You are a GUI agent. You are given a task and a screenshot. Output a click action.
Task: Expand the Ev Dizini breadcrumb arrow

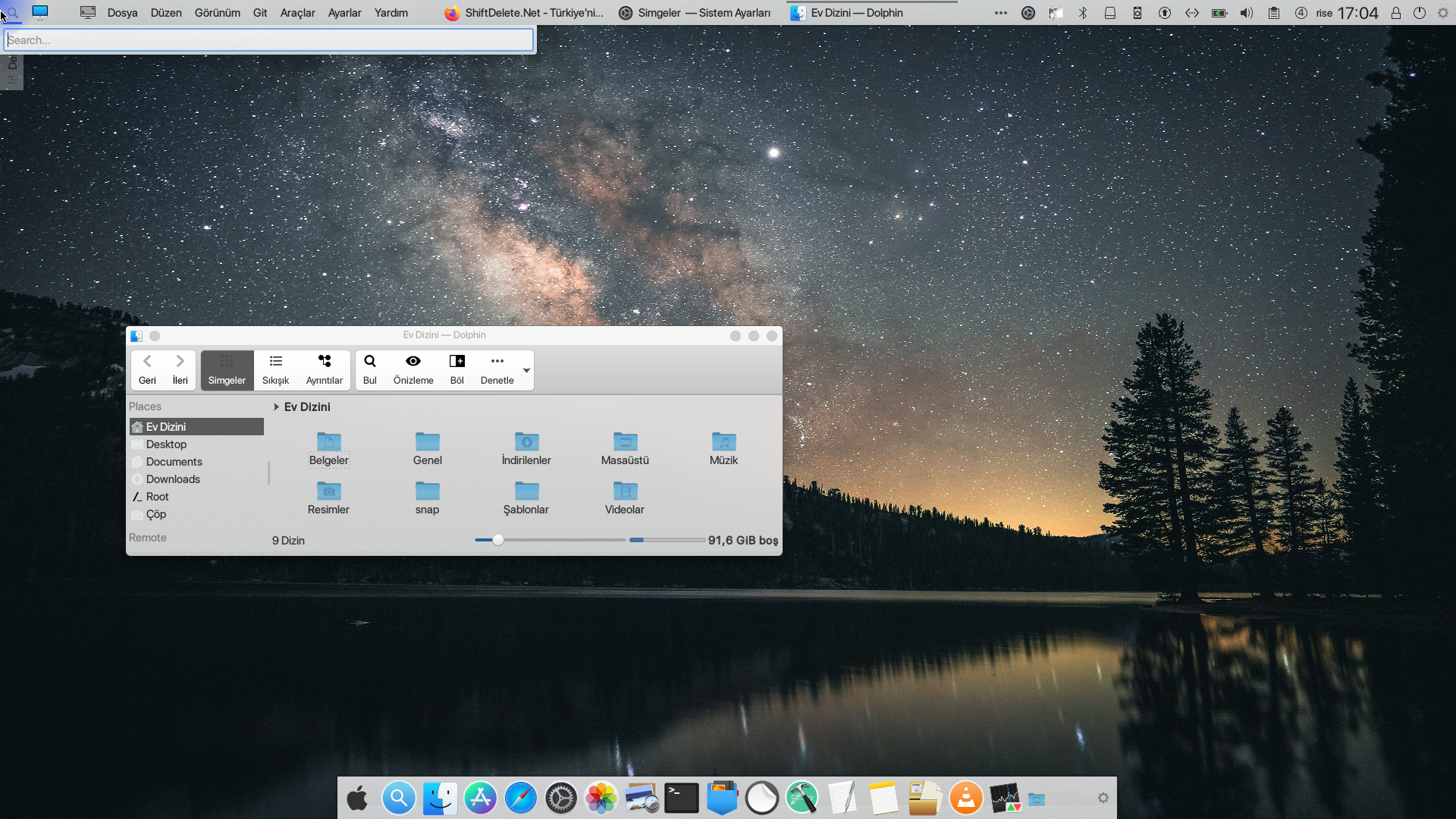276,407
